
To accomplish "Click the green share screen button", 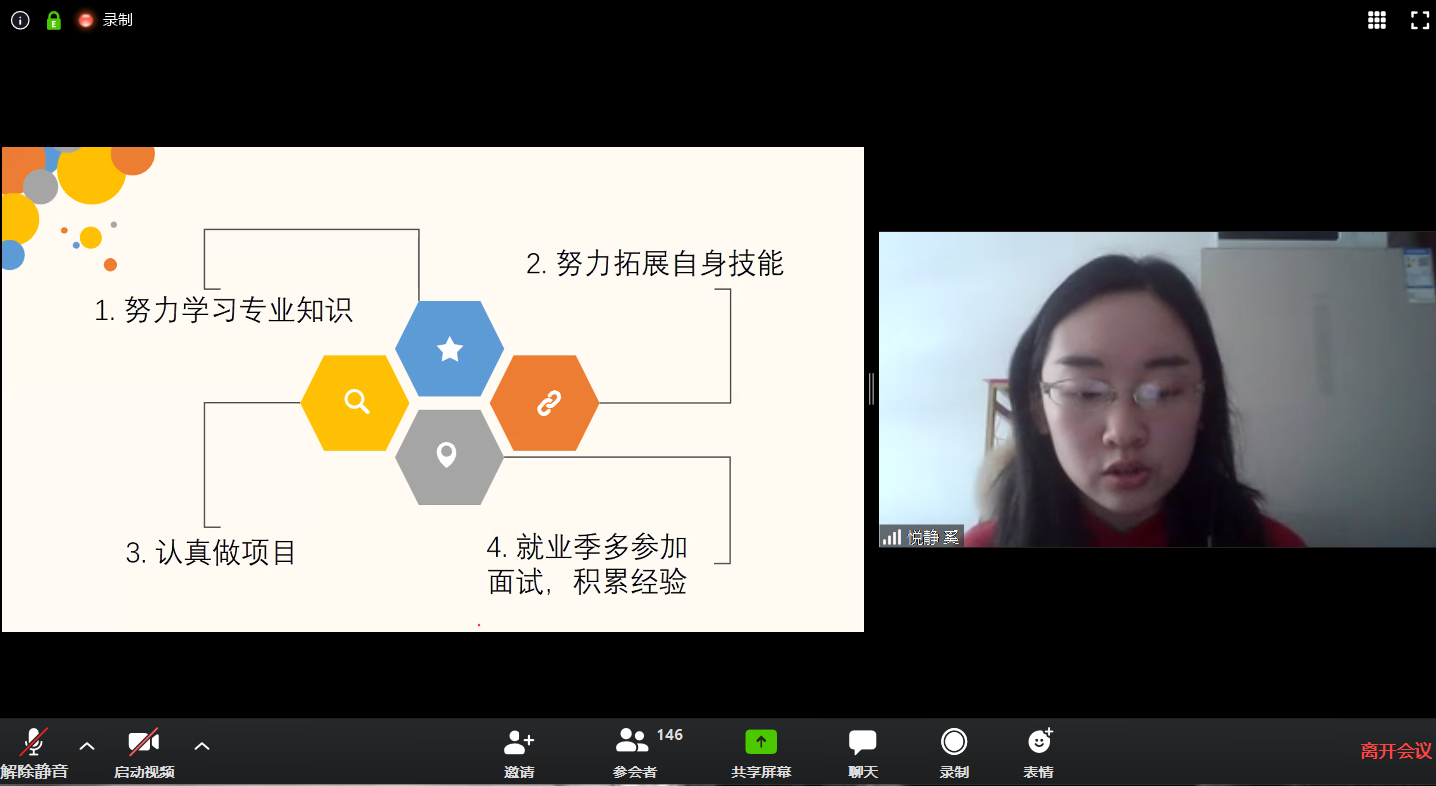I will click(761, 752).
